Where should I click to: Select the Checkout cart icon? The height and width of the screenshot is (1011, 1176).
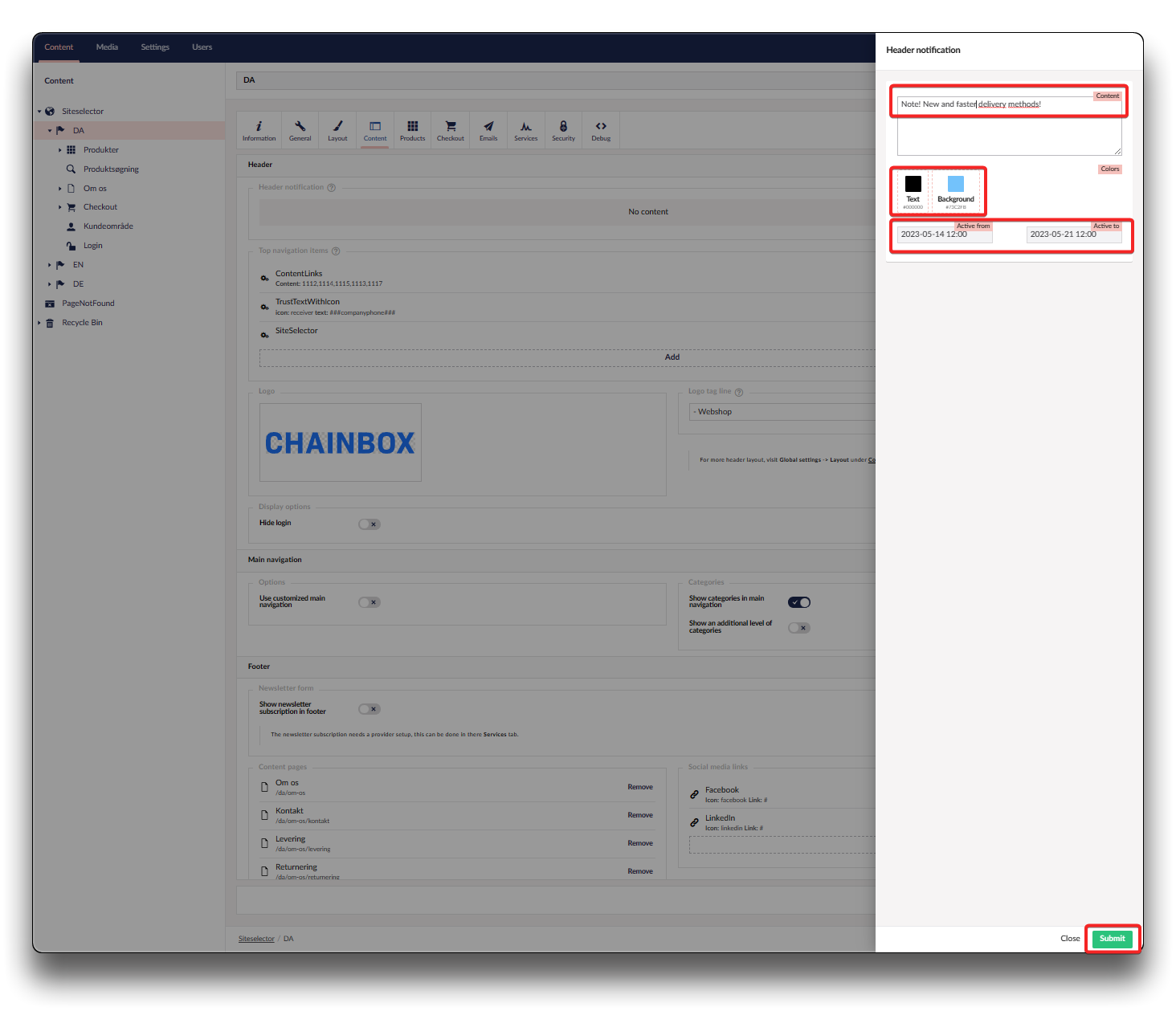click(x=450, y=127)
